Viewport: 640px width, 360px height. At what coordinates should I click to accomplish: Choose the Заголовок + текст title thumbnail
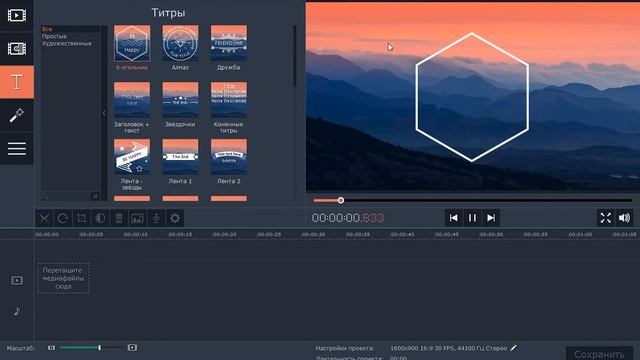132,100
